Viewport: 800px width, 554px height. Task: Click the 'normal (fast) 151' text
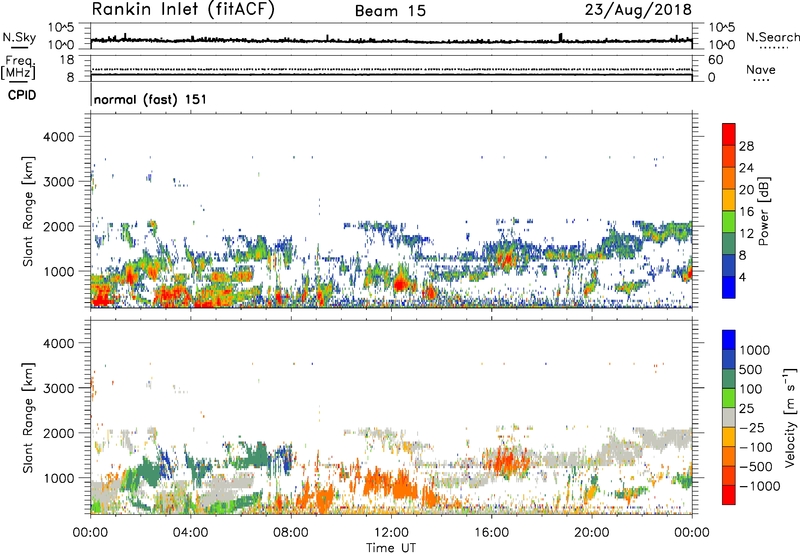click(151, 99)
